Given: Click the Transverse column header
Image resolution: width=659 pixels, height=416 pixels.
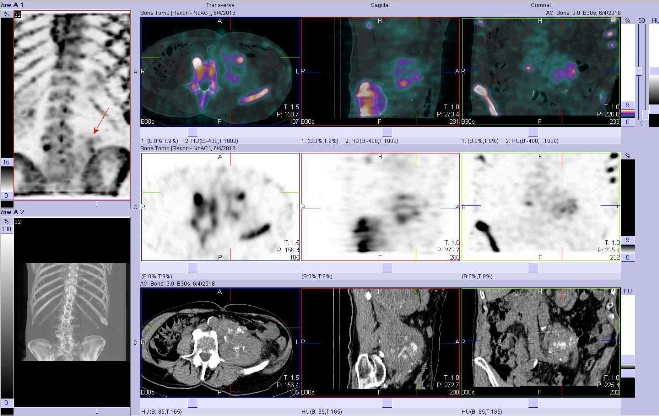Looking at the screenshot, I should pos(221,5).
